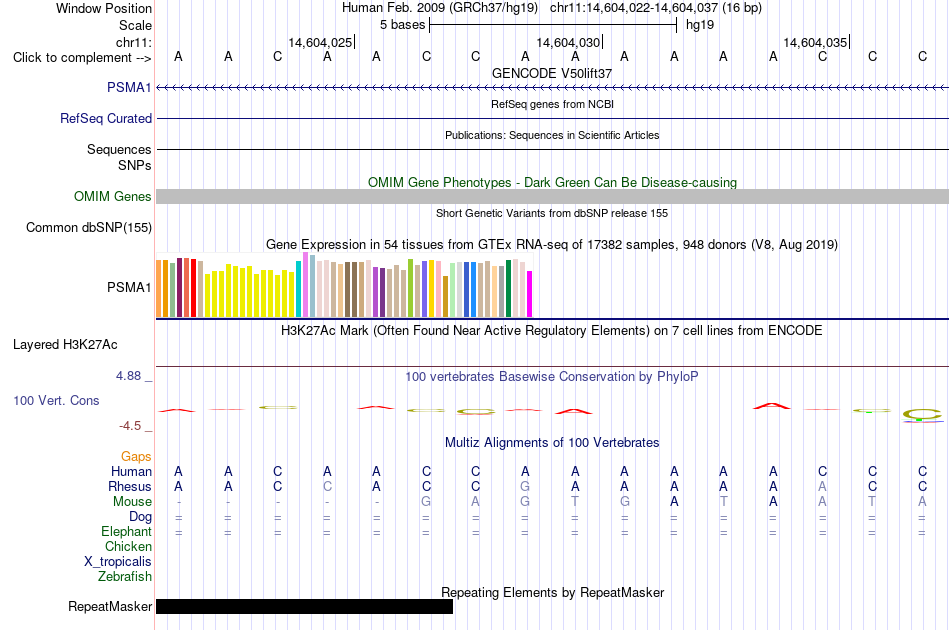Screen dimensions: 950x630
Task: Click the 'Human Feb. 2009 (GRCh37/hg19)' assembly text
Action: [x=440, y=8]
